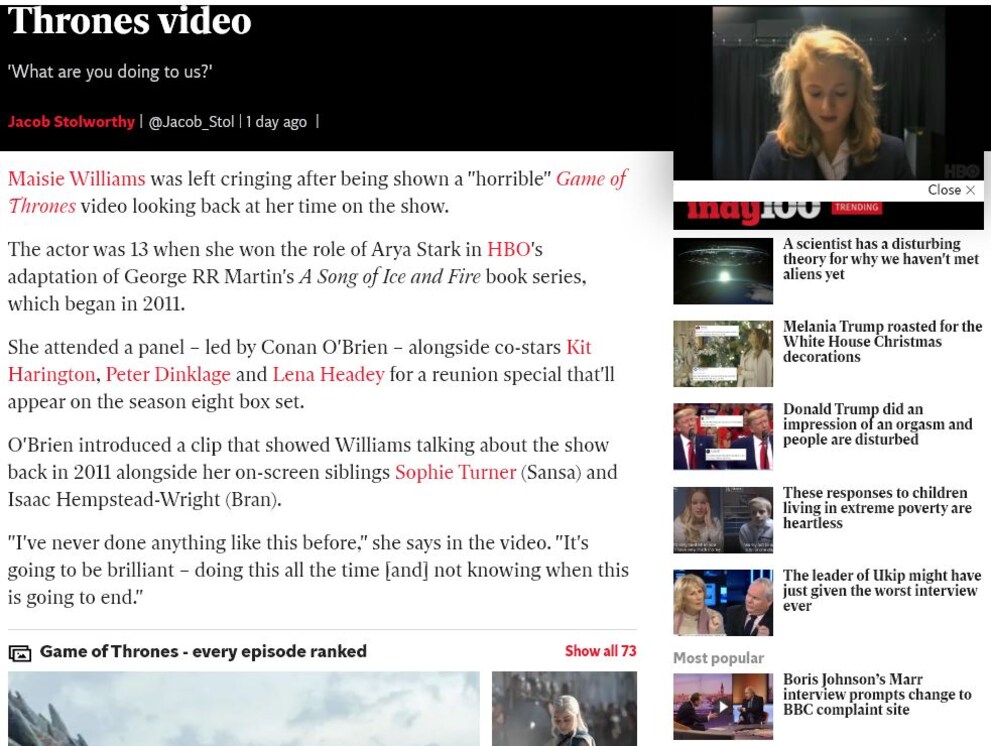Follow the HBO link in the article
Viewport: 991px width, 746px height.
tap(508, 249)
